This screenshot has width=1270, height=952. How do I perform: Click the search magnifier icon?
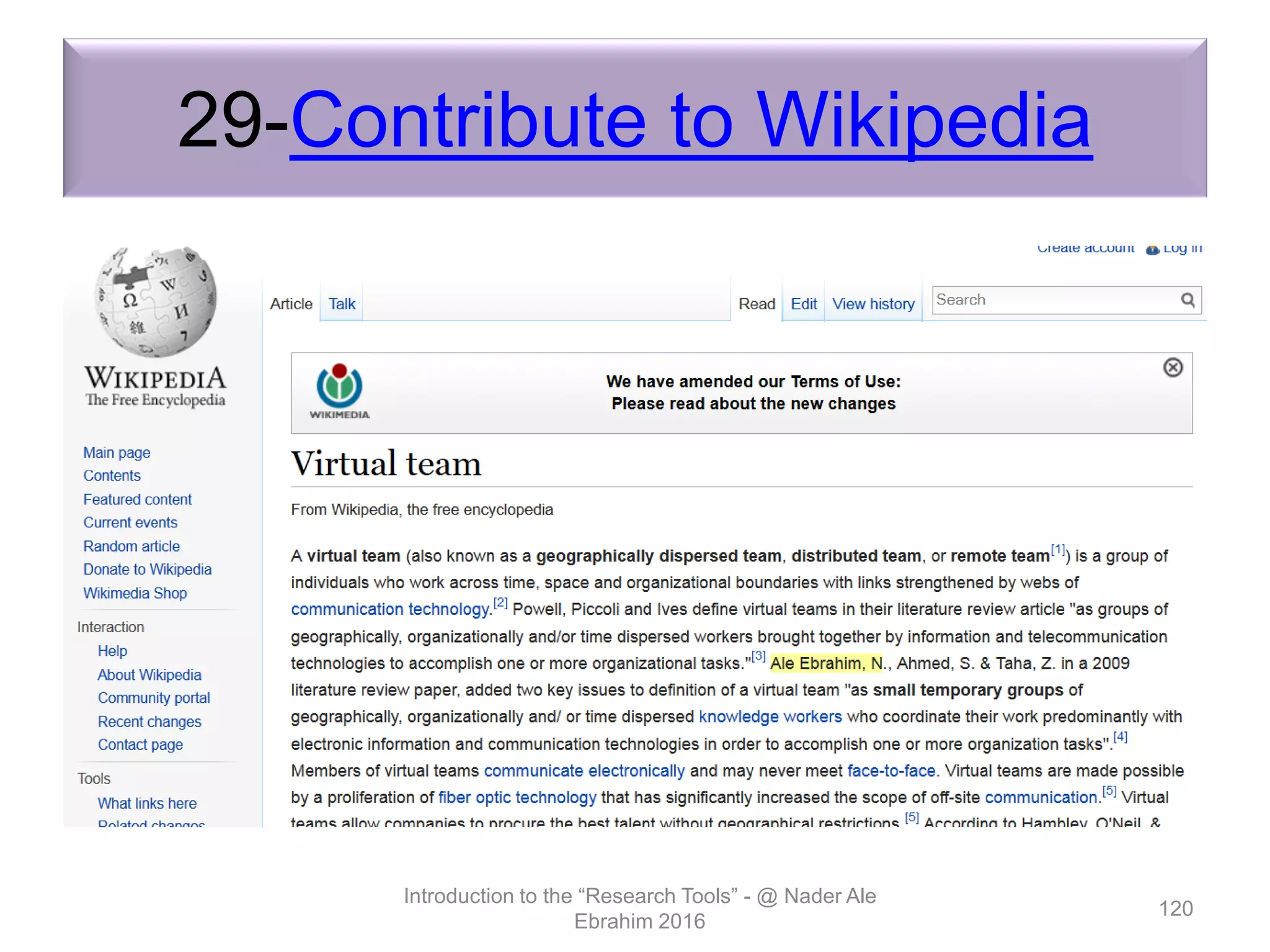1188,301
